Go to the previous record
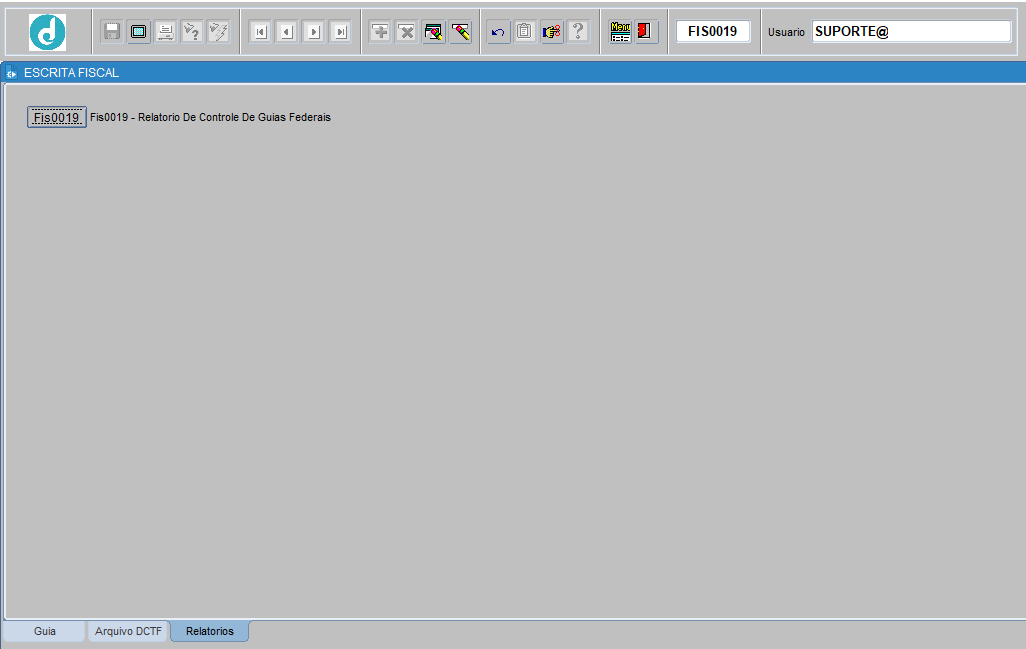 (287, 32)
